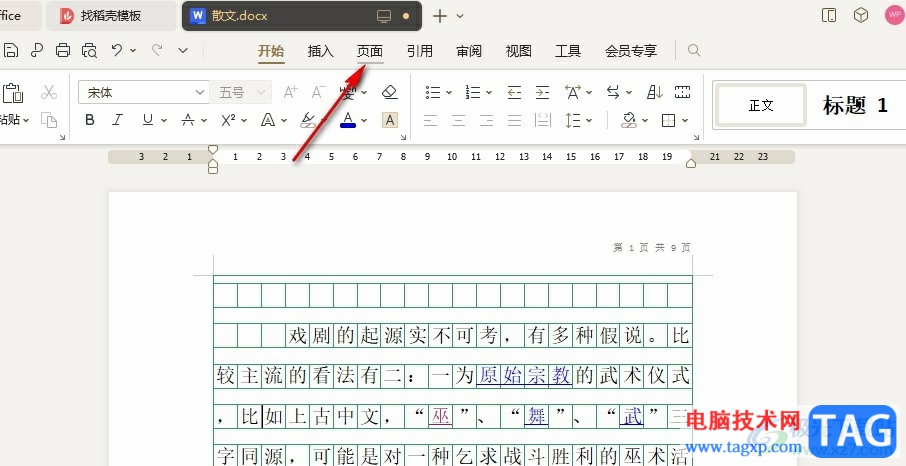This screenshot has height=466, width=906.
Task: Open the 五号 font size dropdown
Action: pos(241,93)
